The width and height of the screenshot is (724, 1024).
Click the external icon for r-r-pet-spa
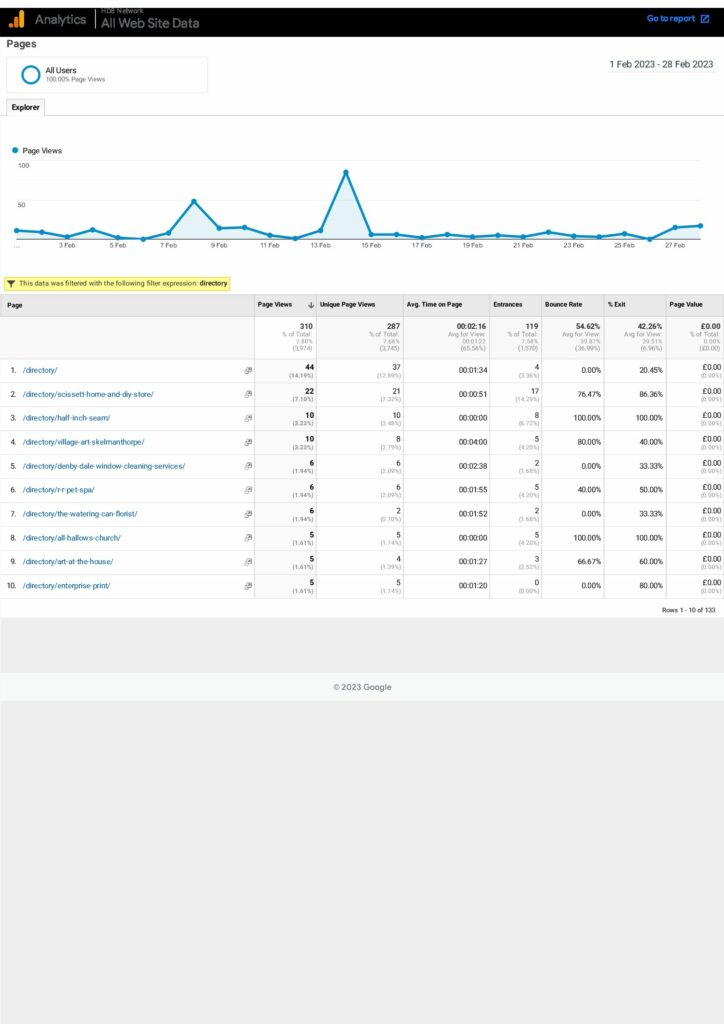(x=248, y=490)
